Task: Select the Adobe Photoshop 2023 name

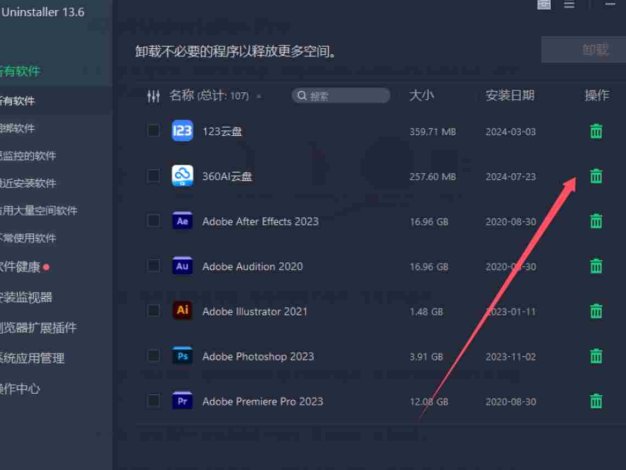Action: pos(258,356)
